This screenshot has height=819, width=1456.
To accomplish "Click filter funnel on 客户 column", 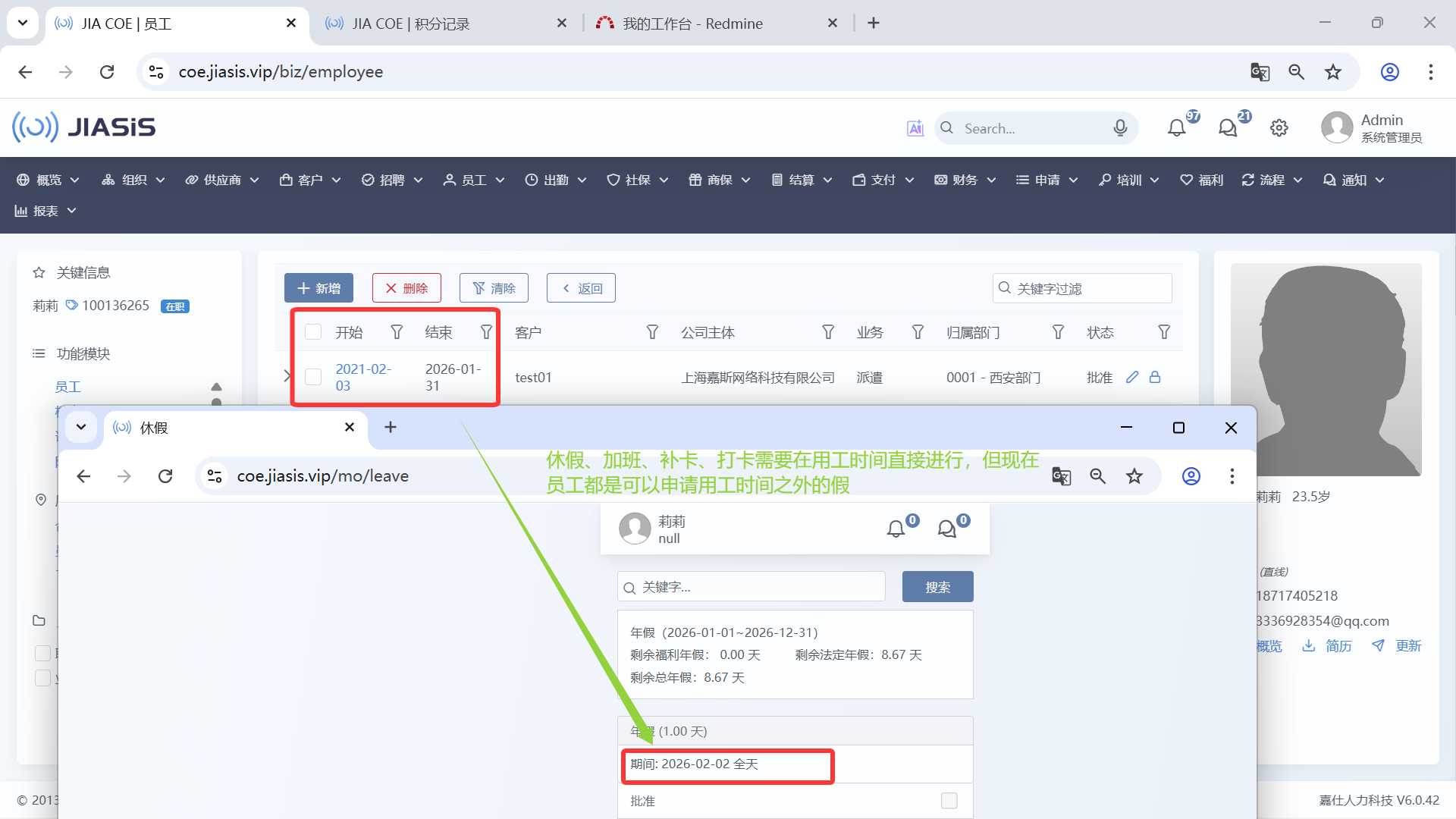I will click(x=652, y=332).
